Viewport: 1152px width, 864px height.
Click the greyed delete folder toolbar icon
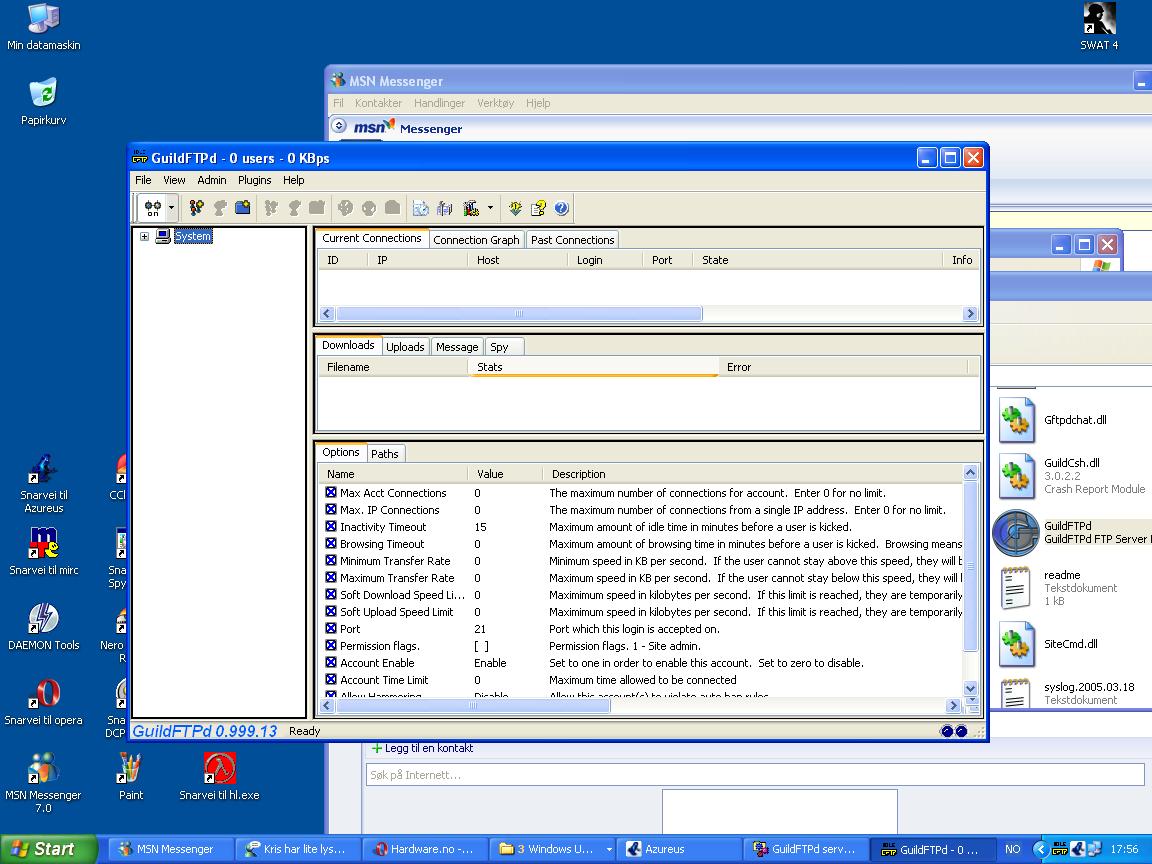[317, 209]
